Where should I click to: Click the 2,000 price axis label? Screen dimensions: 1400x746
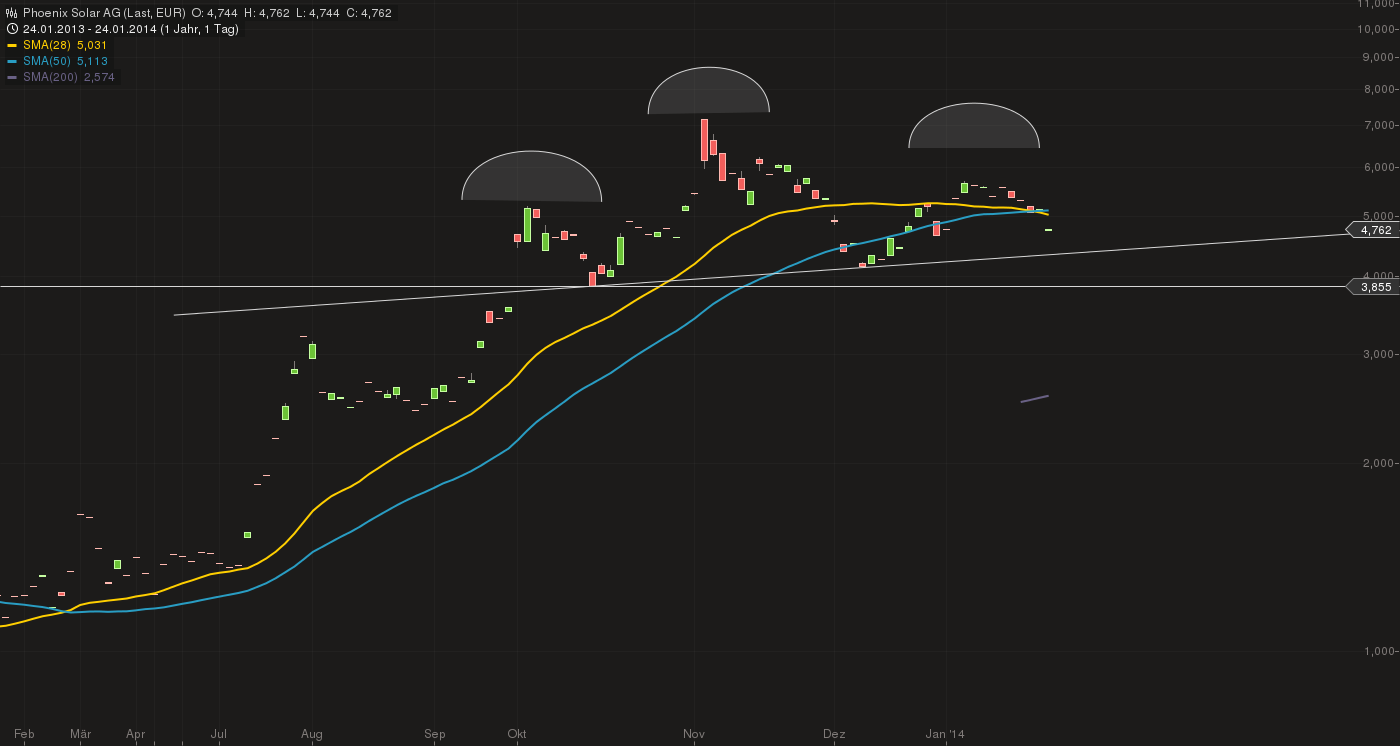click(x=1377, y=463)
